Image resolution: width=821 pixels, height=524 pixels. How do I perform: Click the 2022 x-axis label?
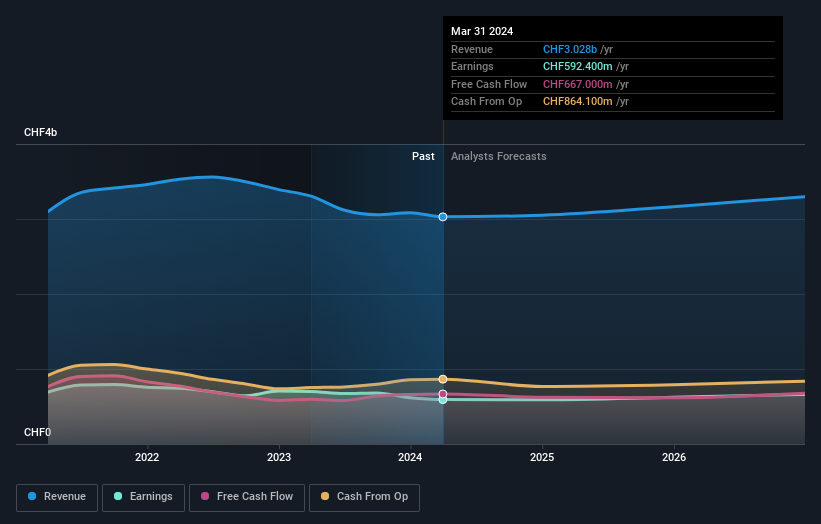click(x=147, y=457)
